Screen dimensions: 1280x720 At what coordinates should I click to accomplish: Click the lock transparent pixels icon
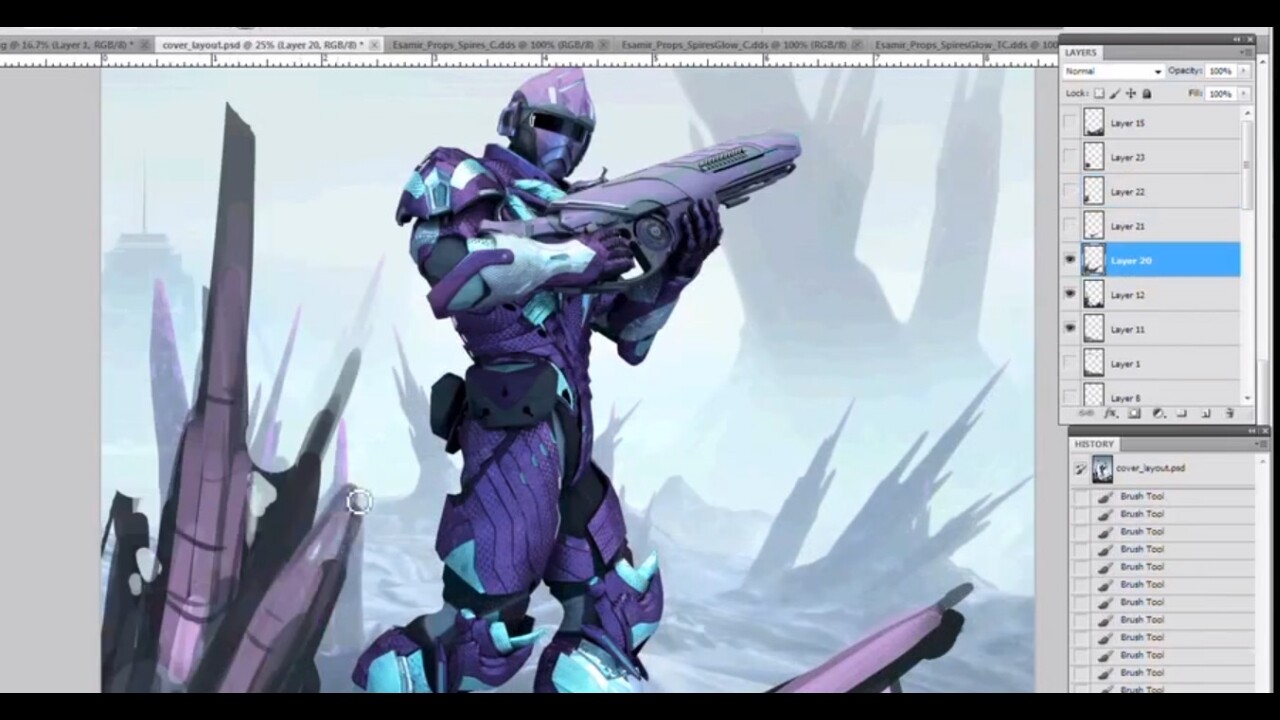(x=1099, y=94)
